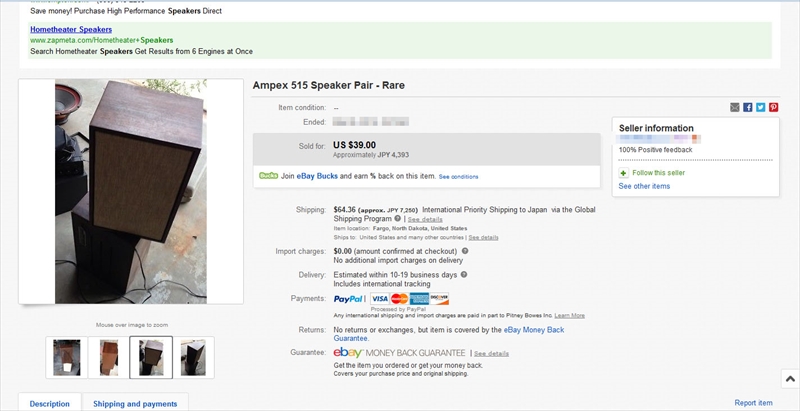This screenshot has height=411, width=800.
Task: See details for Ships to countries
Action: click(483, 238)
